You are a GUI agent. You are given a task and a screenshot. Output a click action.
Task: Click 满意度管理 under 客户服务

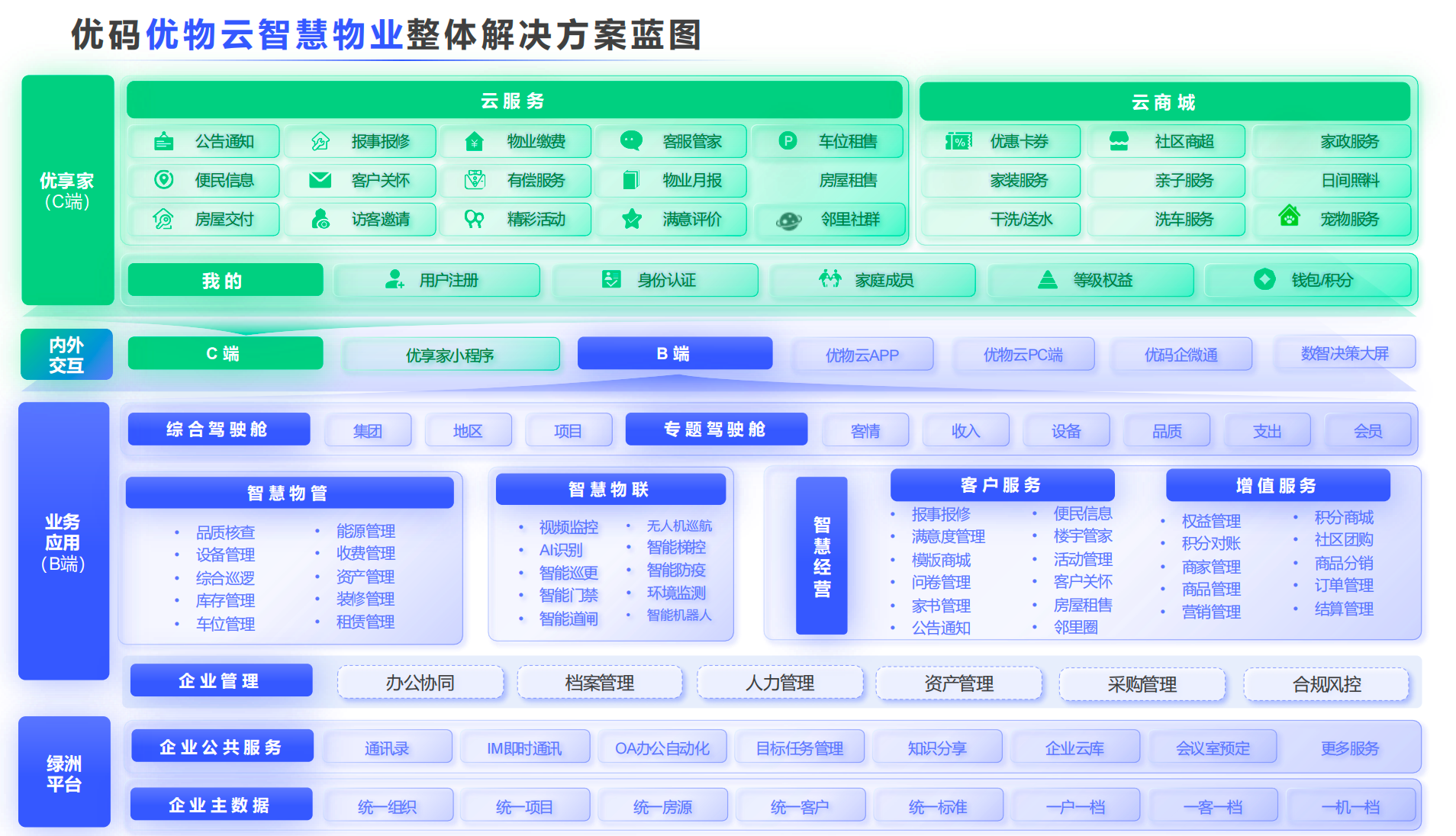tap(948, 536)
